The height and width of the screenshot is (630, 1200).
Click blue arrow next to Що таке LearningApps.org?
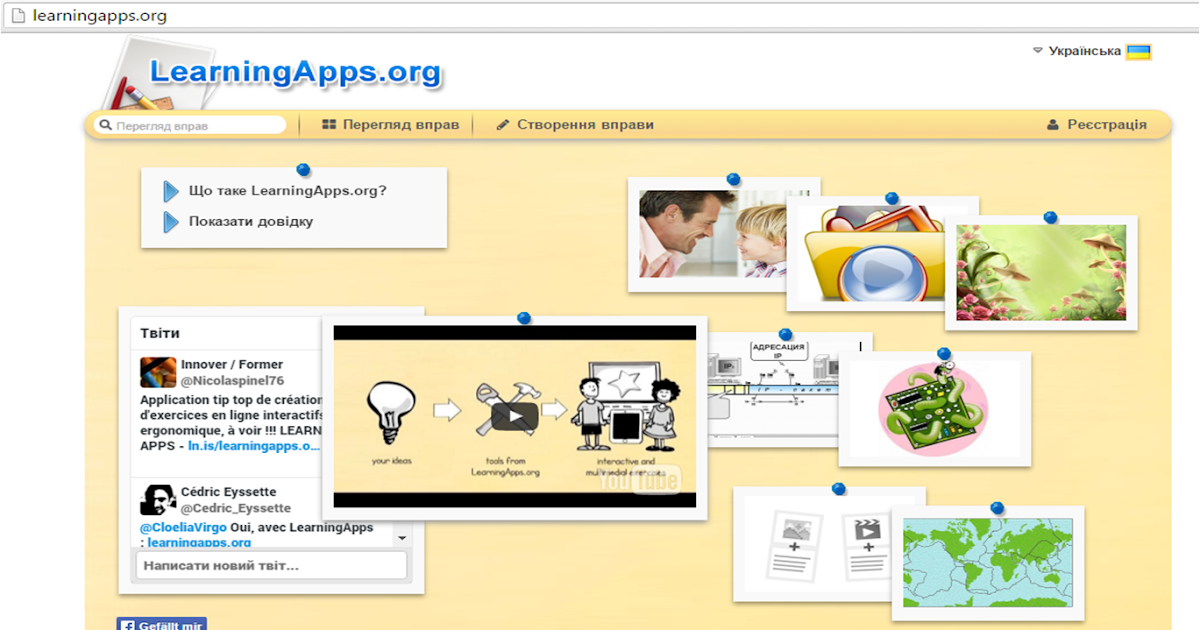click(x=171, y=191)
